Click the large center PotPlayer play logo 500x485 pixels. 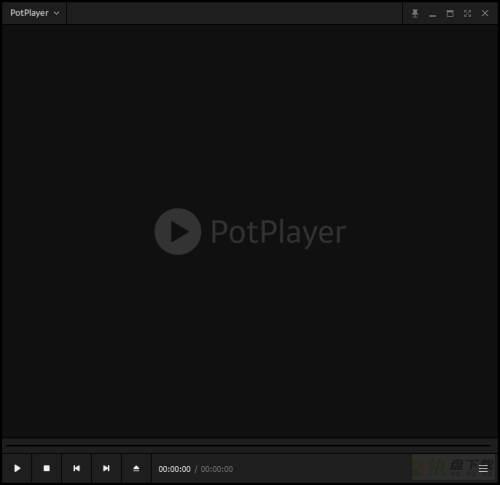pos(178,232)
